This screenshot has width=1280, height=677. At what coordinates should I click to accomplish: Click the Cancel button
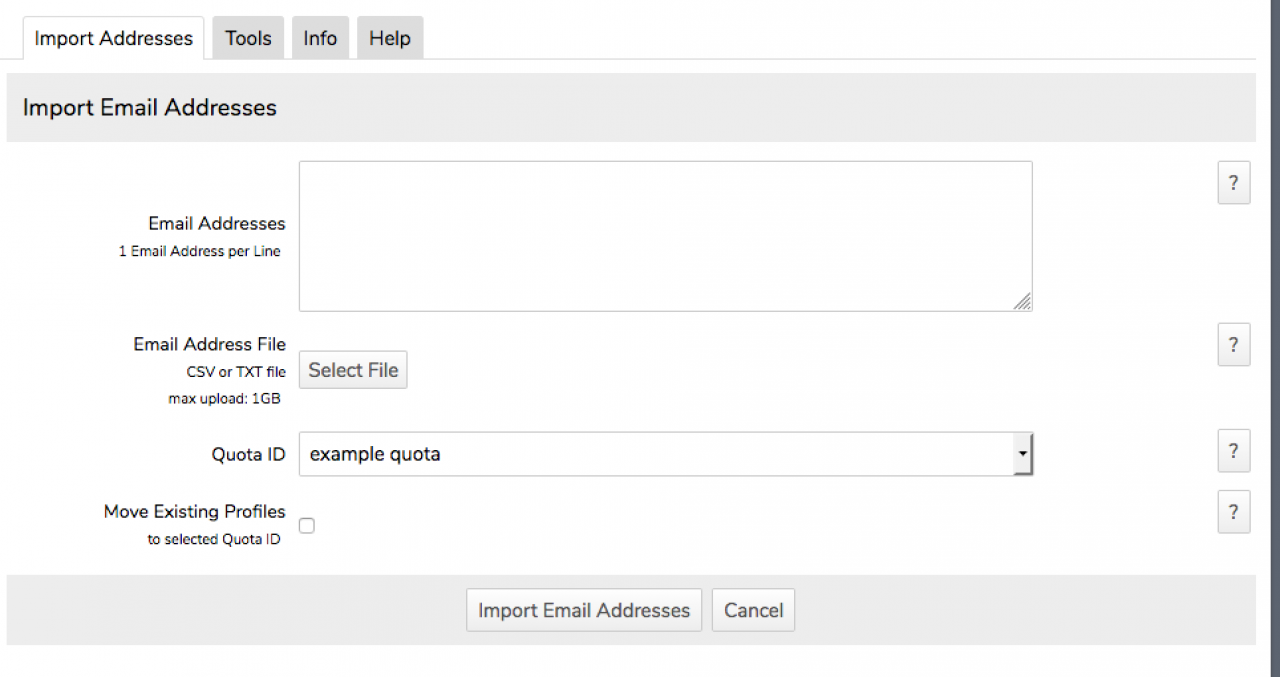(753, 610)
